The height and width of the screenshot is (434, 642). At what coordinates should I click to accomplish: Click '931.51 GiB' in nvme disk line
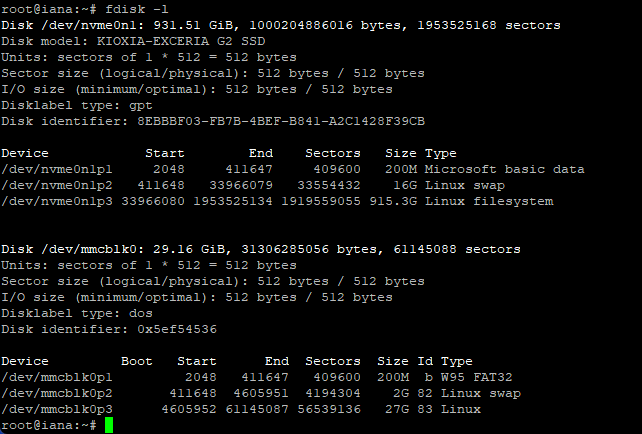point(193,25)
